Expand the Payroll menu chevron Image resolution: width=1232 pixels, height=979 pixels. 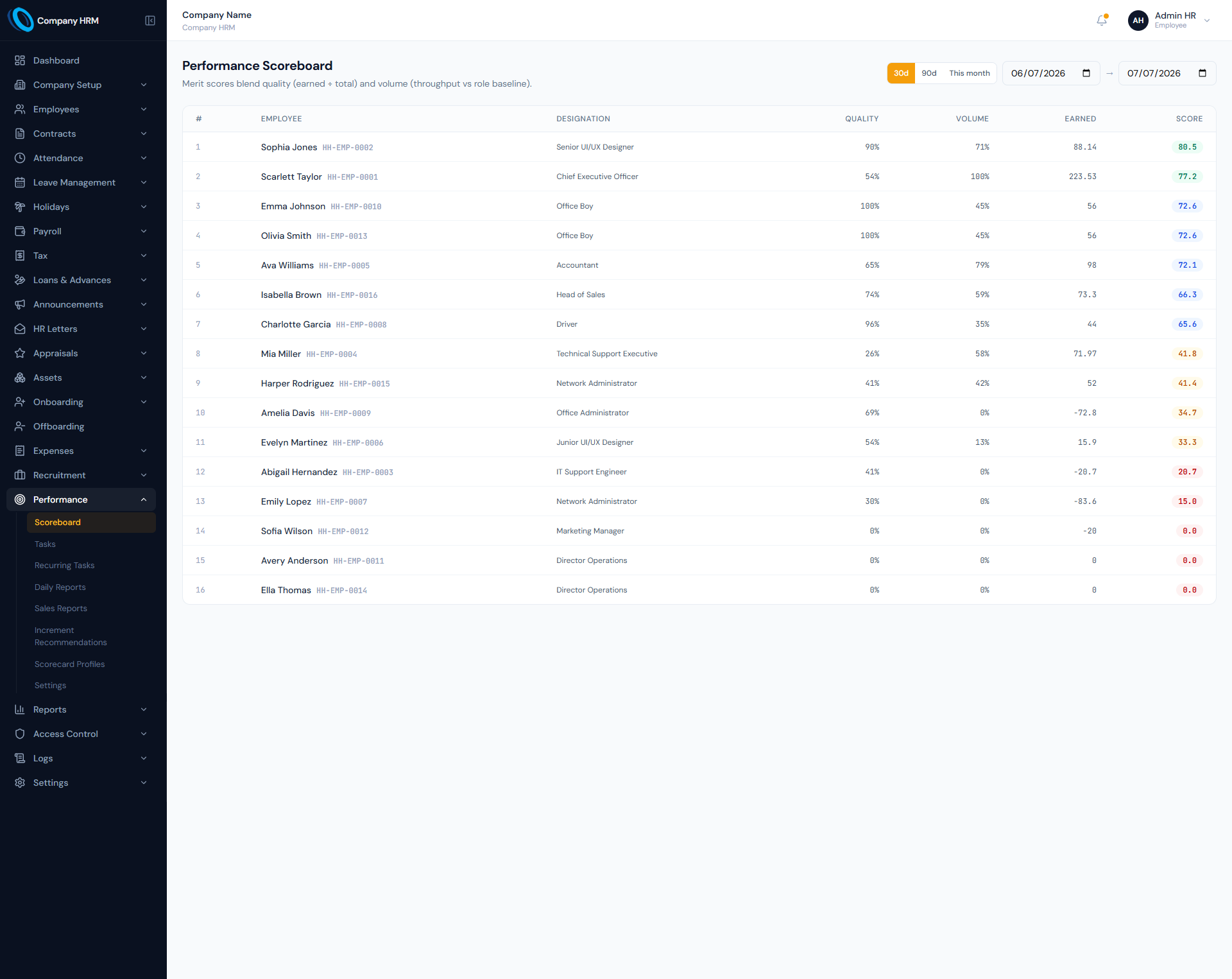144,231
